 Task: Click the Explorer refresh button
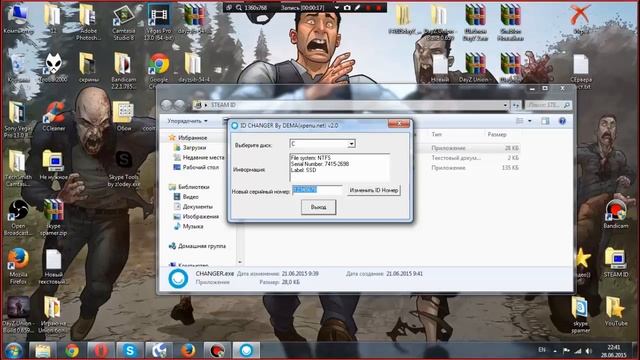coord(516,105)
